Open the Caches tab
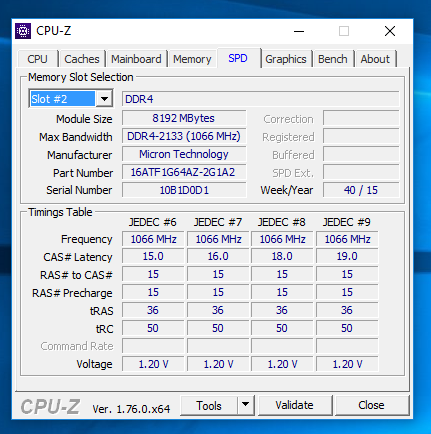Viewport: 431px width, 434px height. pyautogui.click(x=82, y=59)
